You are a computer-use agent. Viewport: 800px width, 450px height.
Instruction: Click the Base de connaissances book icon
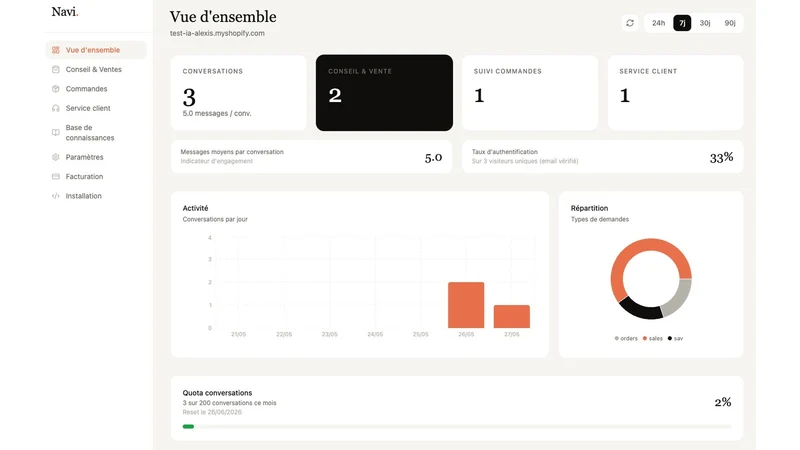[56, 133]
